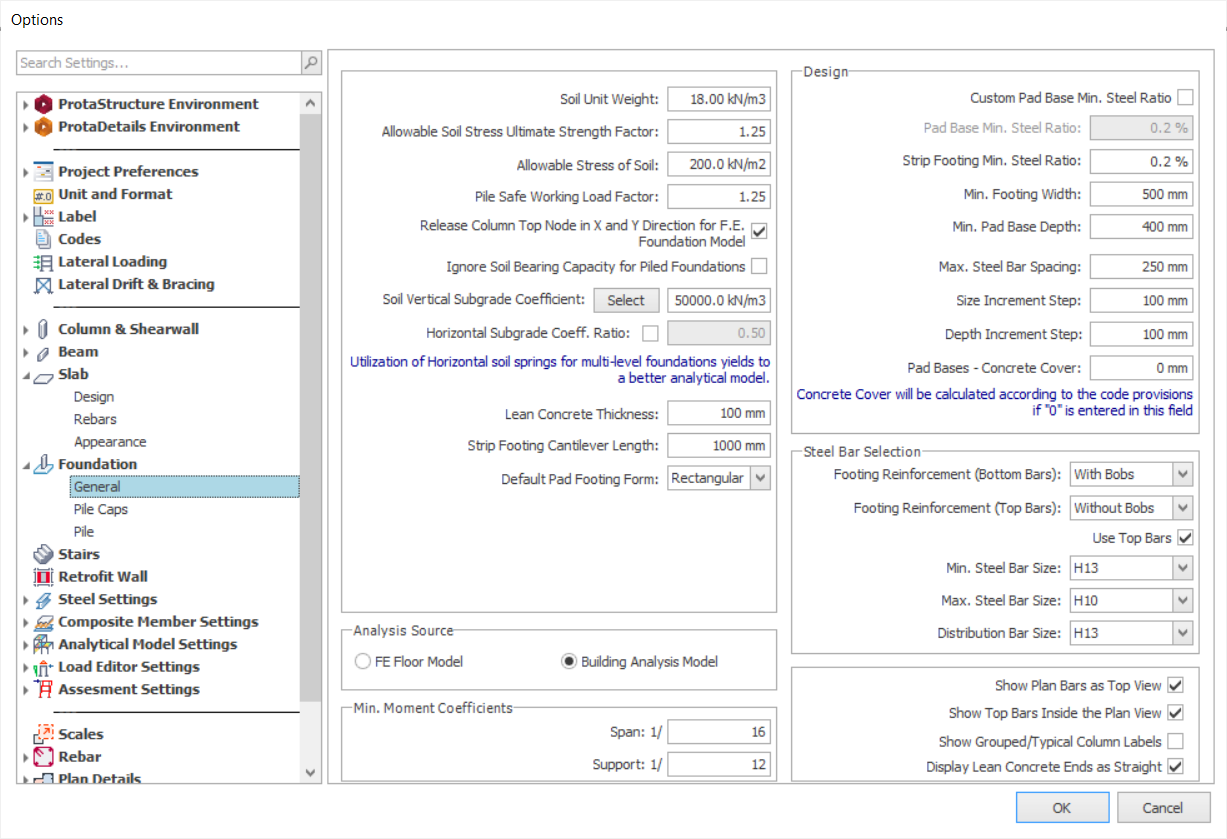Image resolution: width=1227 pixels, height=839 pixels.
Task: Uncheck Release Column Top Node option
Action: [x=760, y=231]
